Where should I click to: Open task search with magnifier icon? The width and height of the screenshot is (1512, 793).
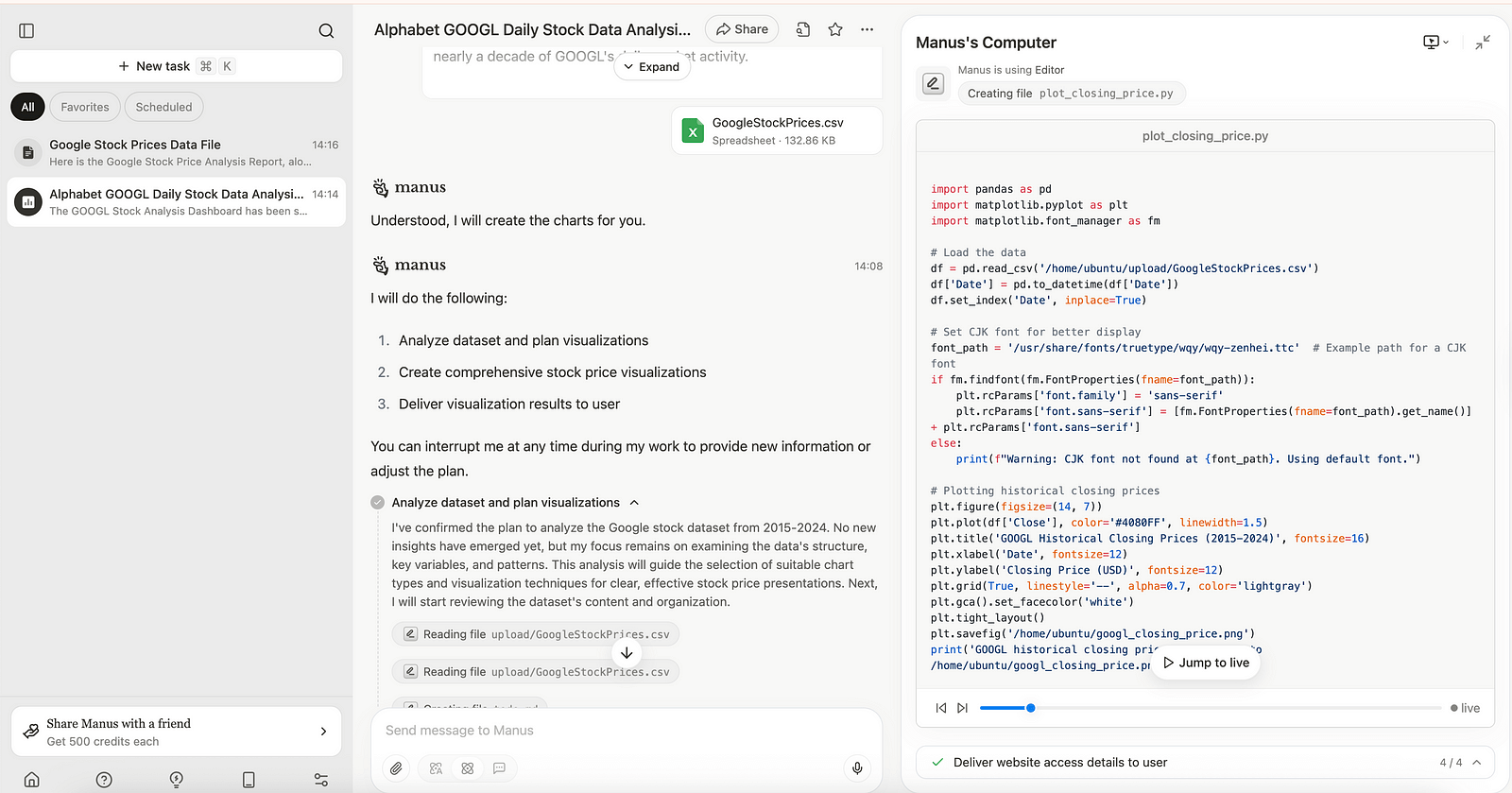[x=326, y=31]
